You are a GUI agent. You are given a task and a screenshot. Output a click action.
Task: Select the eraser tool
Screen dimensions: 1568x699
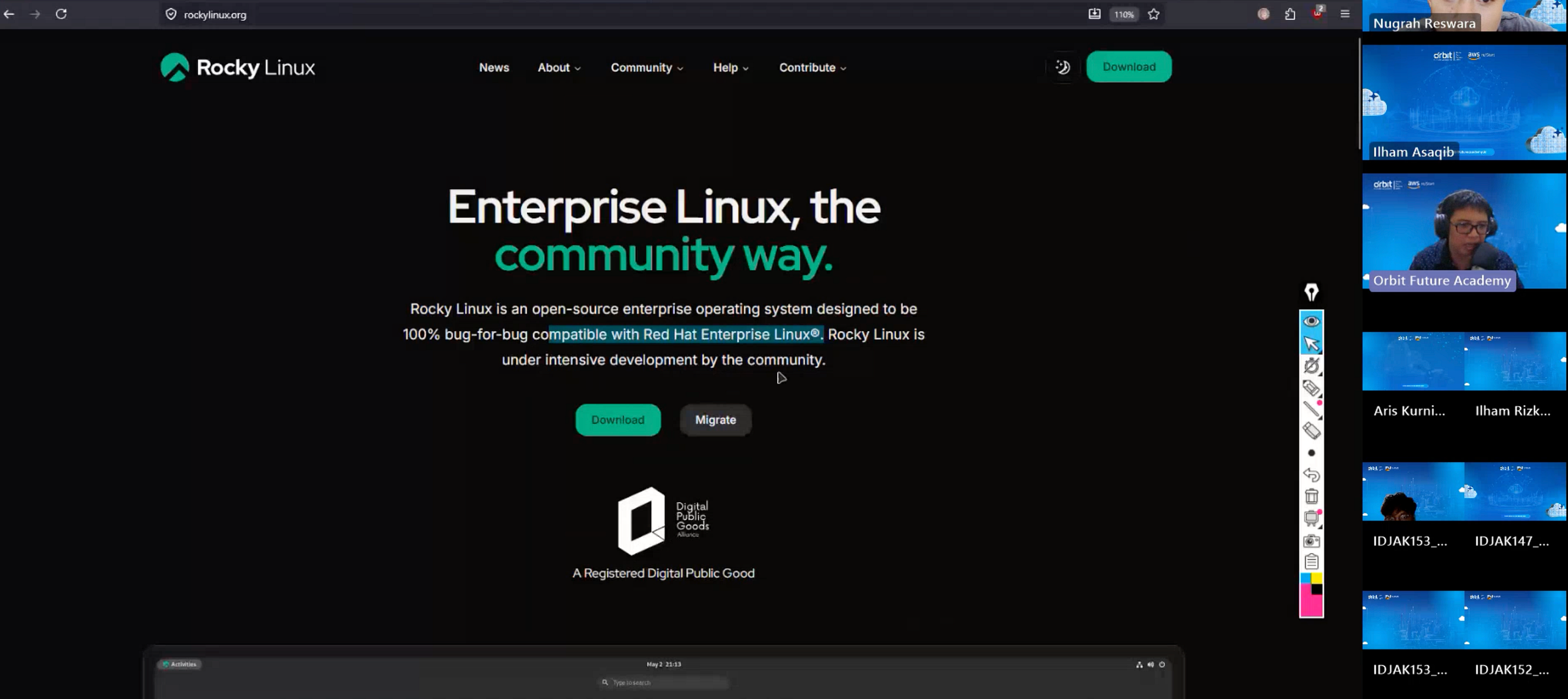[x=1311, y=431]
